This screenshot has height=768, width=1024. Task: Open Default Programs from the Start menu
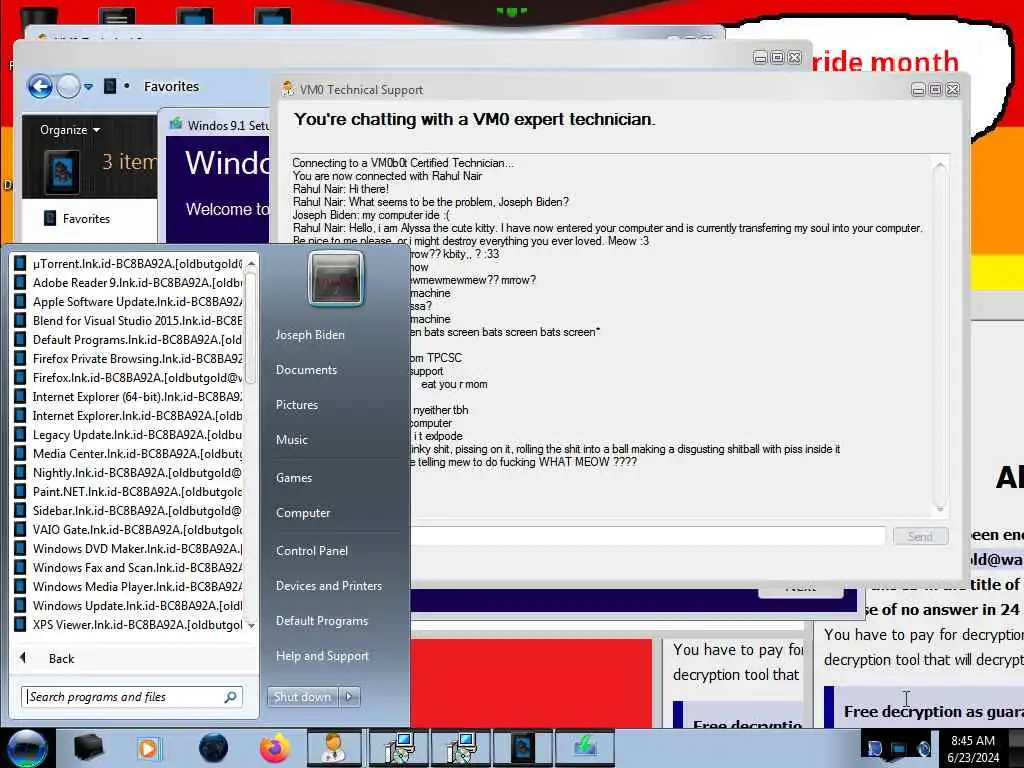click(x=321, y=621)
